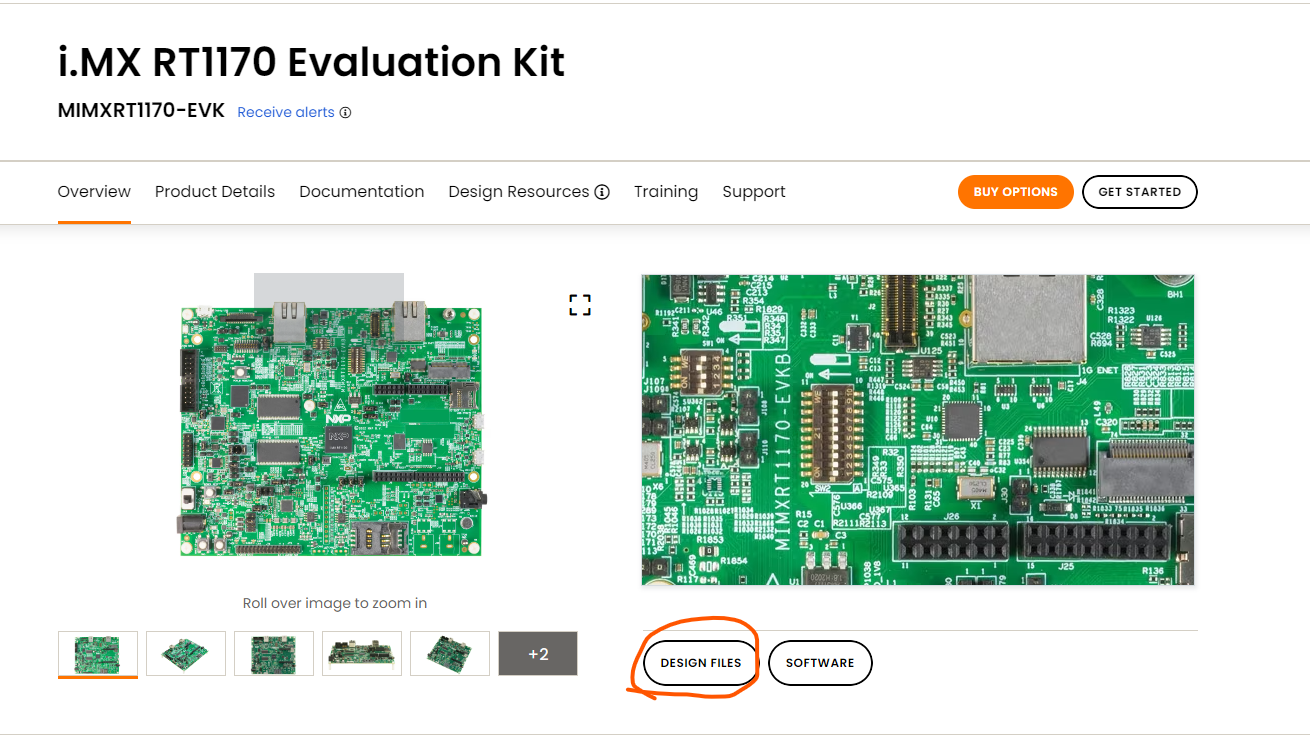Viewport: 1310px width, 735px height.
Task: Select the Overview tab
Action: coord(94,191)
